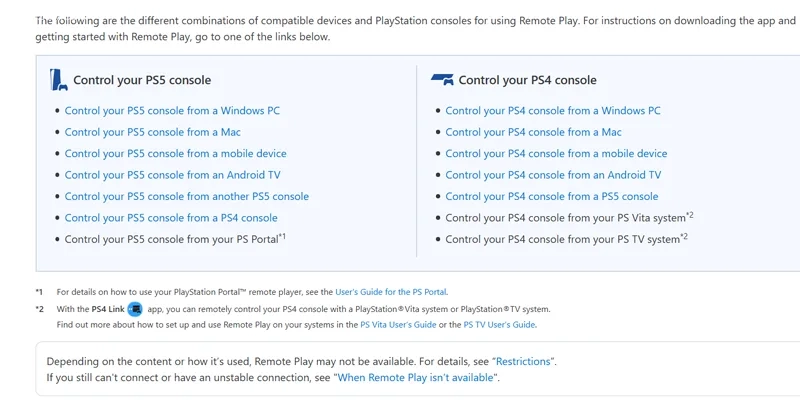Open PS5 console from a mobile device link
This screenshot has width=800, height=400.
tap(176, 154)
